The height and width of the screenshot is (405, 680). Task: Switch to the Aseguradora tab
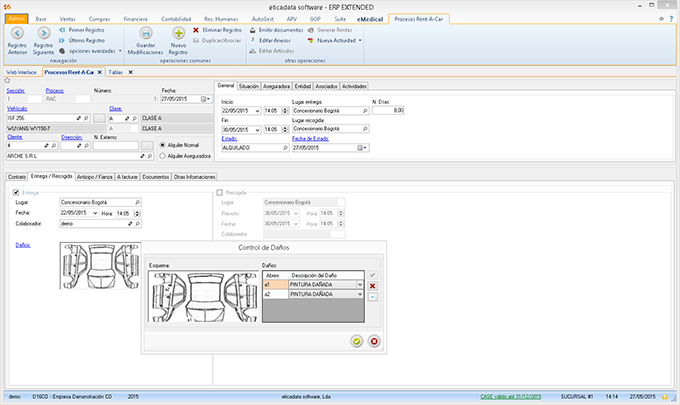point(278,86)
